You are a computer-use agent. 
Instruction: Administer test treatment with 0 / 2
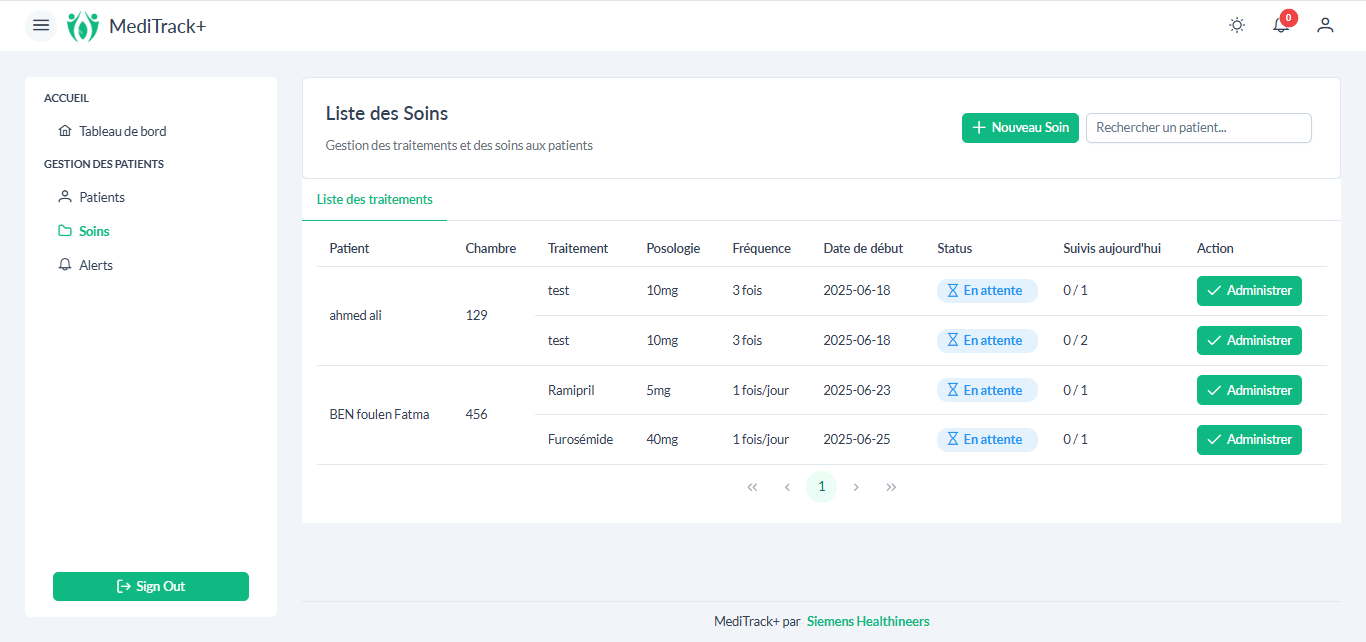coord(1249,341)
